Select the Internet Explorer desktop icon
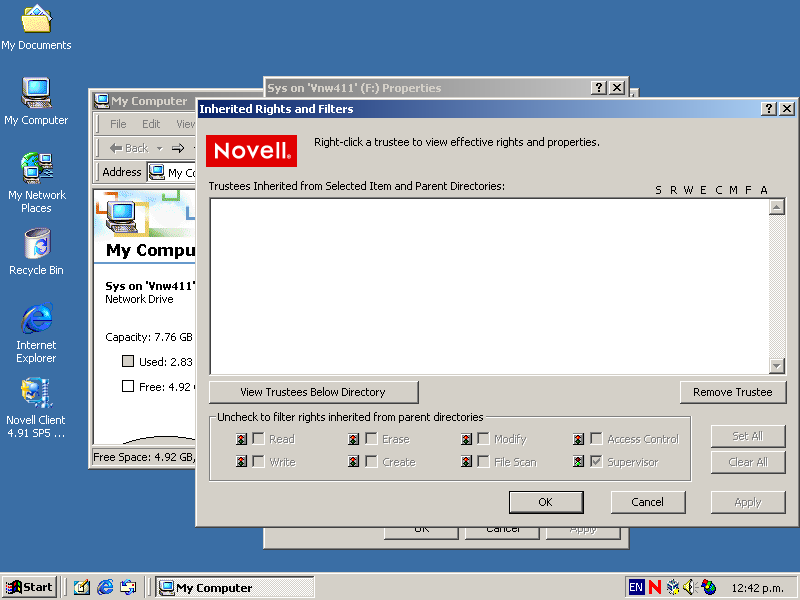 (x=36, y=333)
